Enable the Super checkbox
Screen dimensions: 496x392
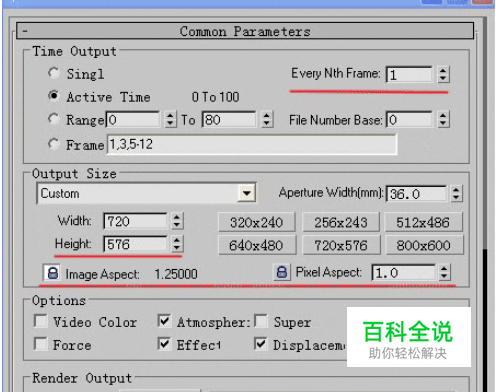(261, 321)
